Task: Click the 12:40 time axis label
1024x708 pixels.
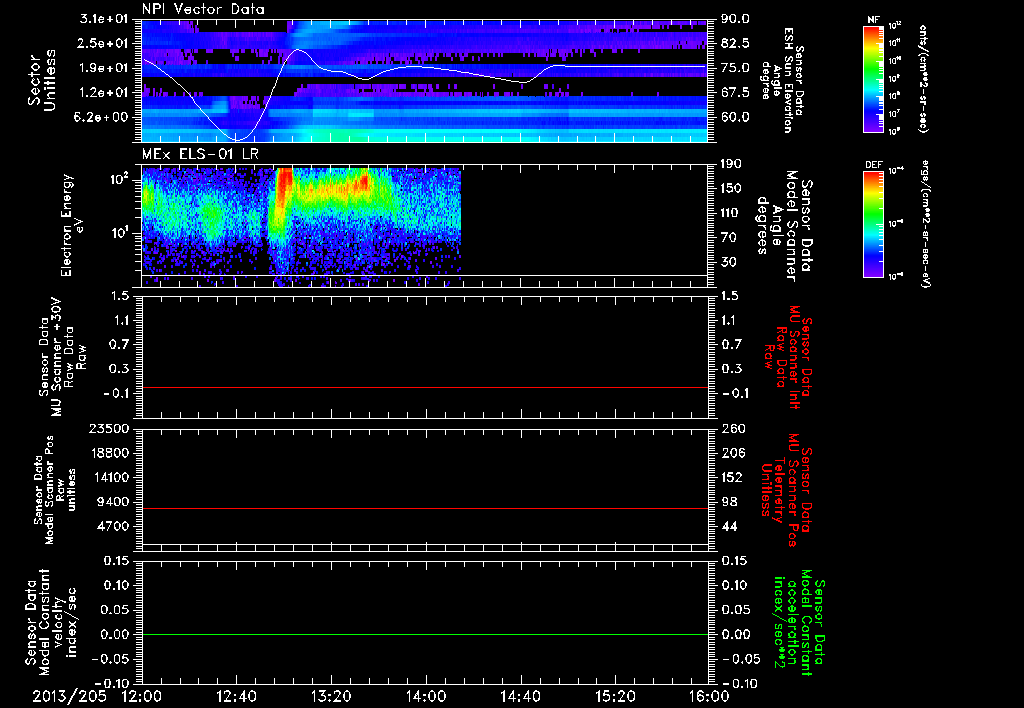Action: tap(236, 696)
